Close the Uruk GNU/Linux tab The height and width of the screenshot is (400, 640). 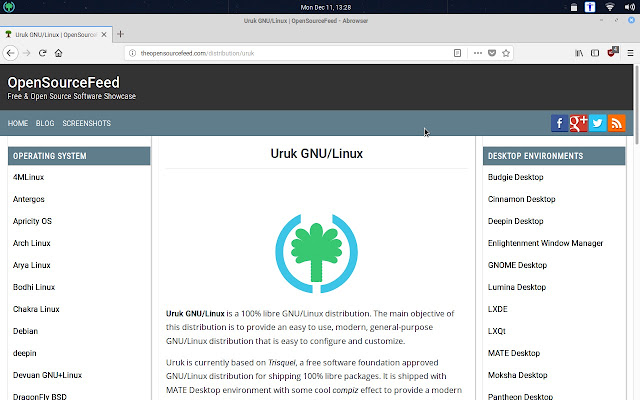pos(104,35)
